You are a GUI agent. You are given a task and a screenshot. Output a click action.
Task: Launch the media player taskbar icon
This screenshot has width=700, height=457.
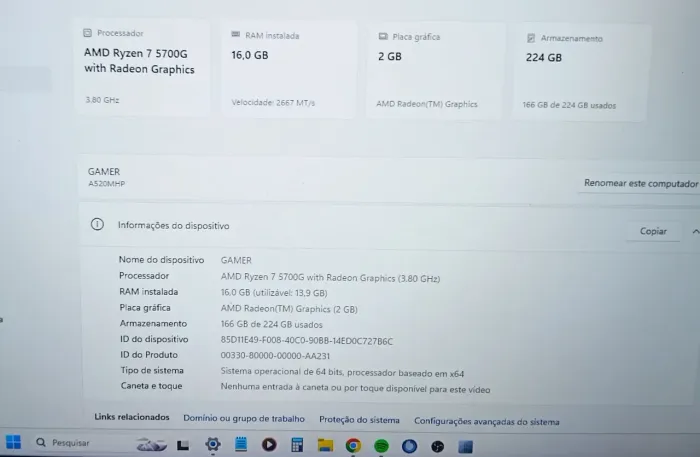pyautogui.click(x=269, y=445)
